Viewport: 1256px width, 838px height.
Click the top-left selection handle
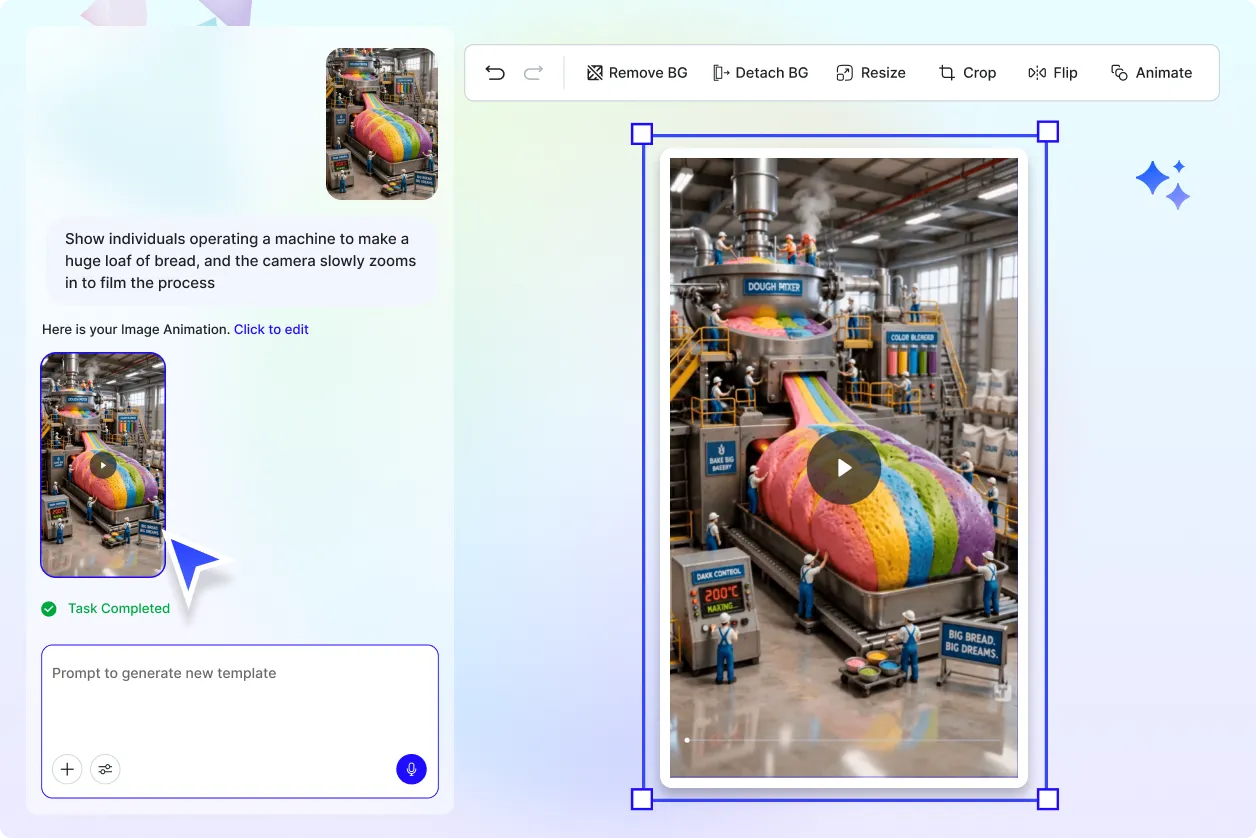642,134
